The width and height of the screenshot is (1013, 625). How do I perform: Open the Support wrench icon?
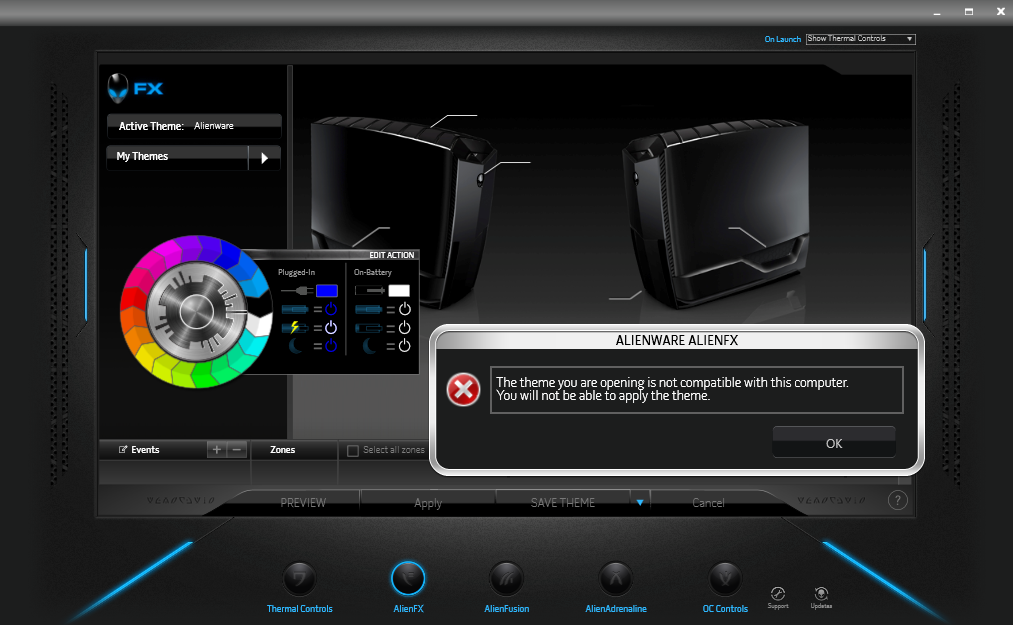[778, 594]
